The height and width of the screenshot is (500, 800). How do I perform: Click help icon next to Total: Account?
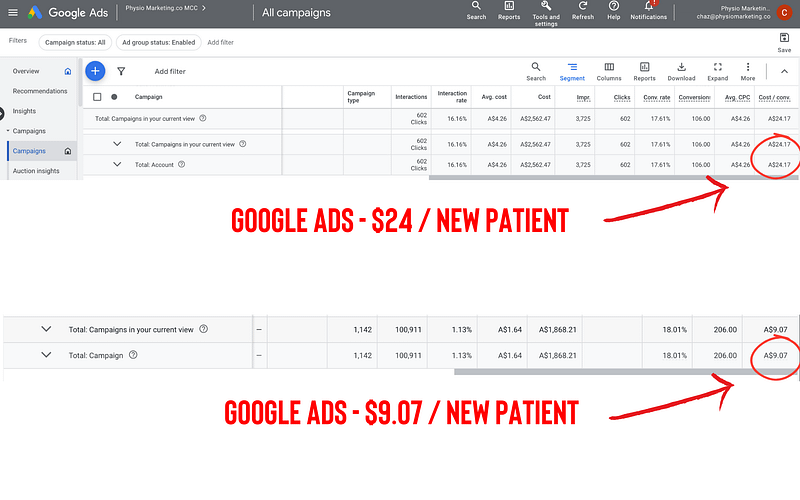182,164
